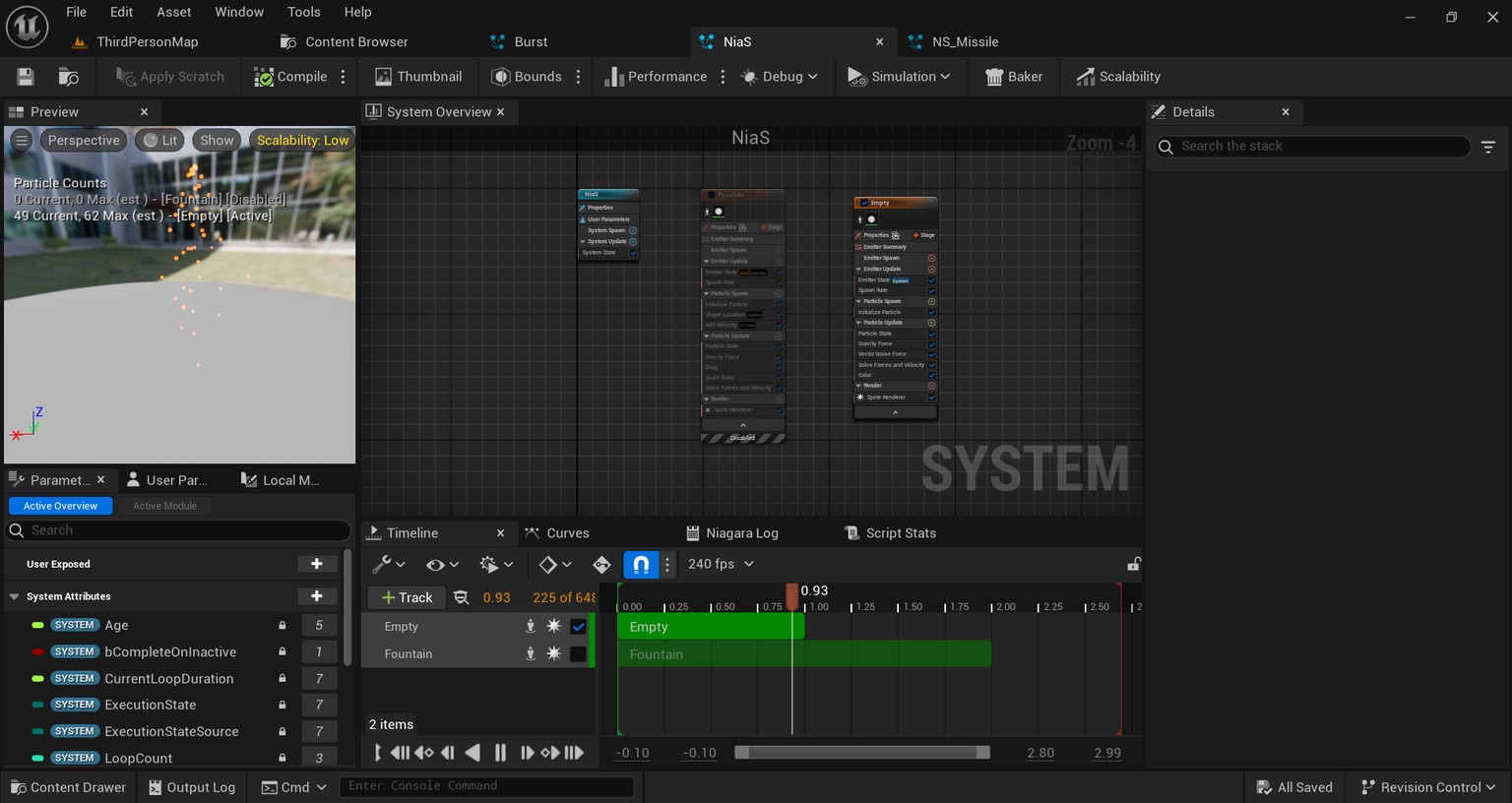Viewport: 1512px width, 803px height.
Task: Click the timeline playhead marker at 0.93
Action: (792, 596)
